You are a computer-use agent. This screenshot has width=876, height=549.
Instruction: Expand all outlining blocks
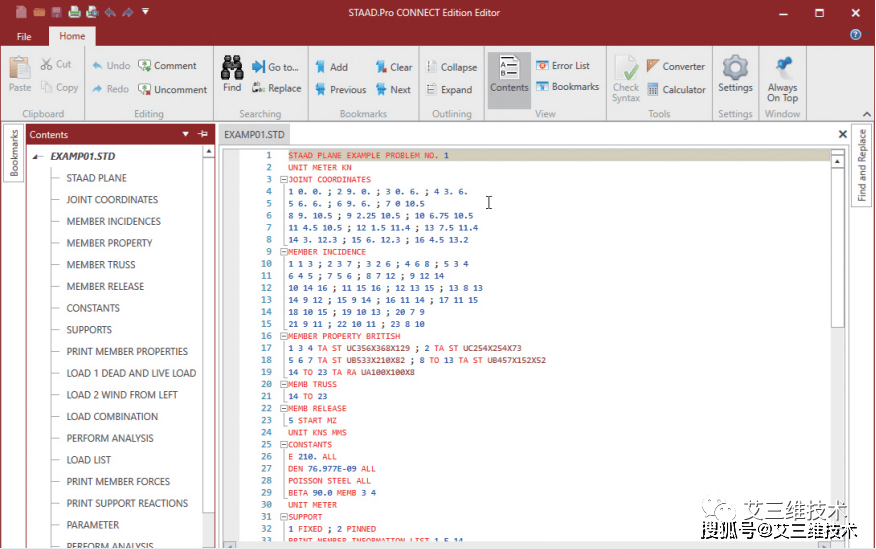[449, 89]
